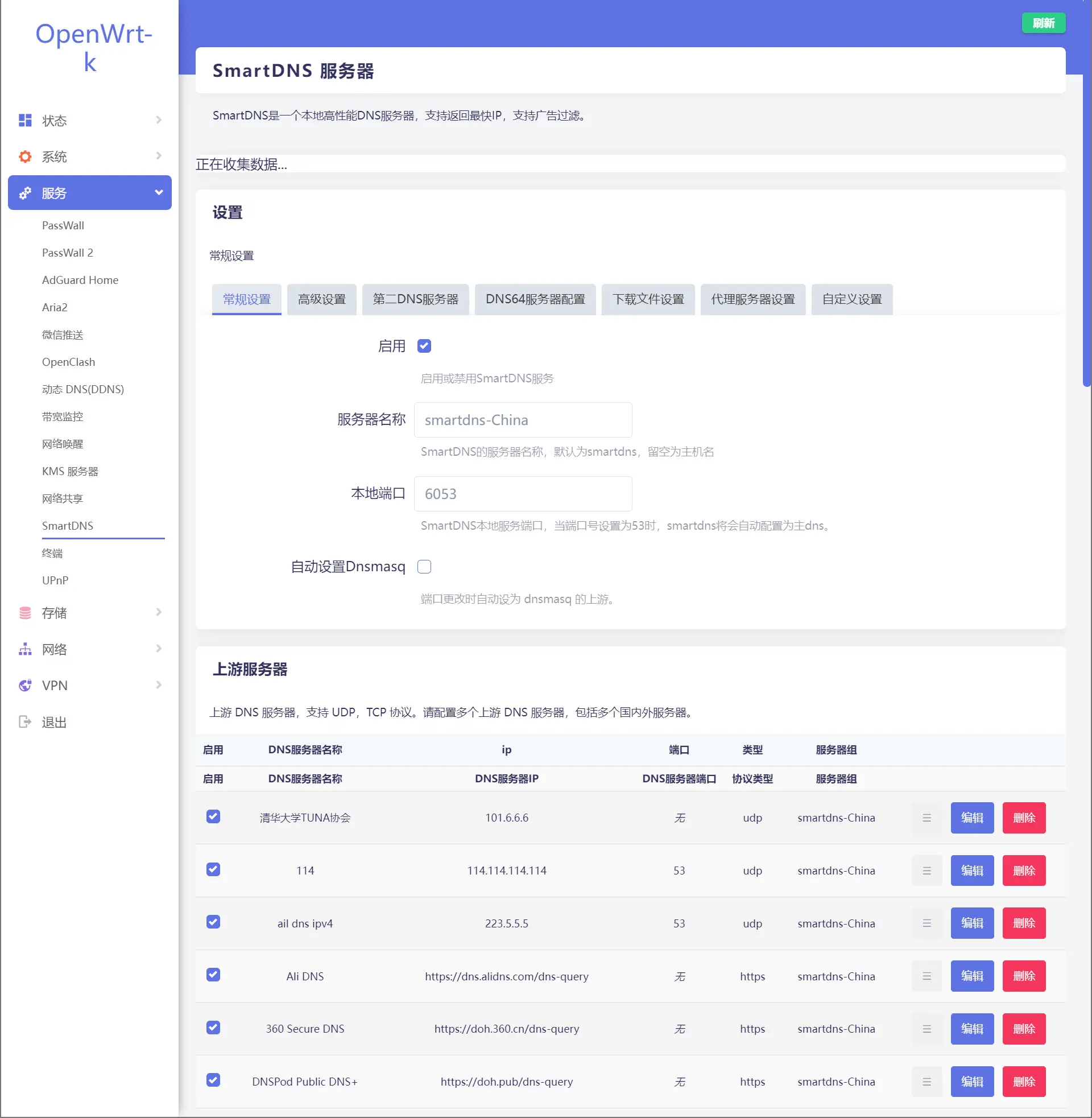1092x1118 pixels.
Task: Delete the ail dns ipv4 entry
Action: 1025,923
